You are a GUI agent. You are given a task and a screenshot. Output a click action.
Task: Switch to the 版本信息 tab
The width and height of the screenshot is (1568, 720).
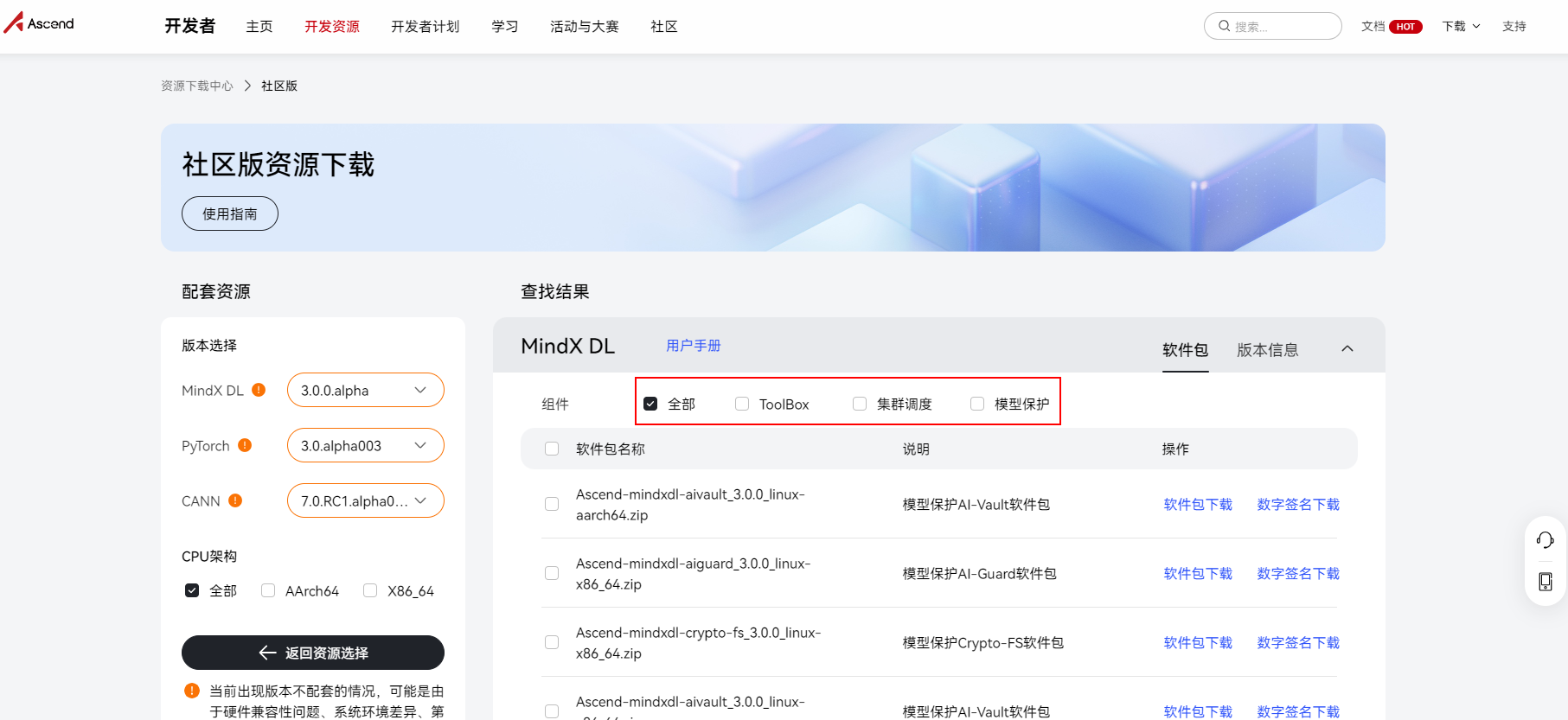click(x=1268, y=350)
